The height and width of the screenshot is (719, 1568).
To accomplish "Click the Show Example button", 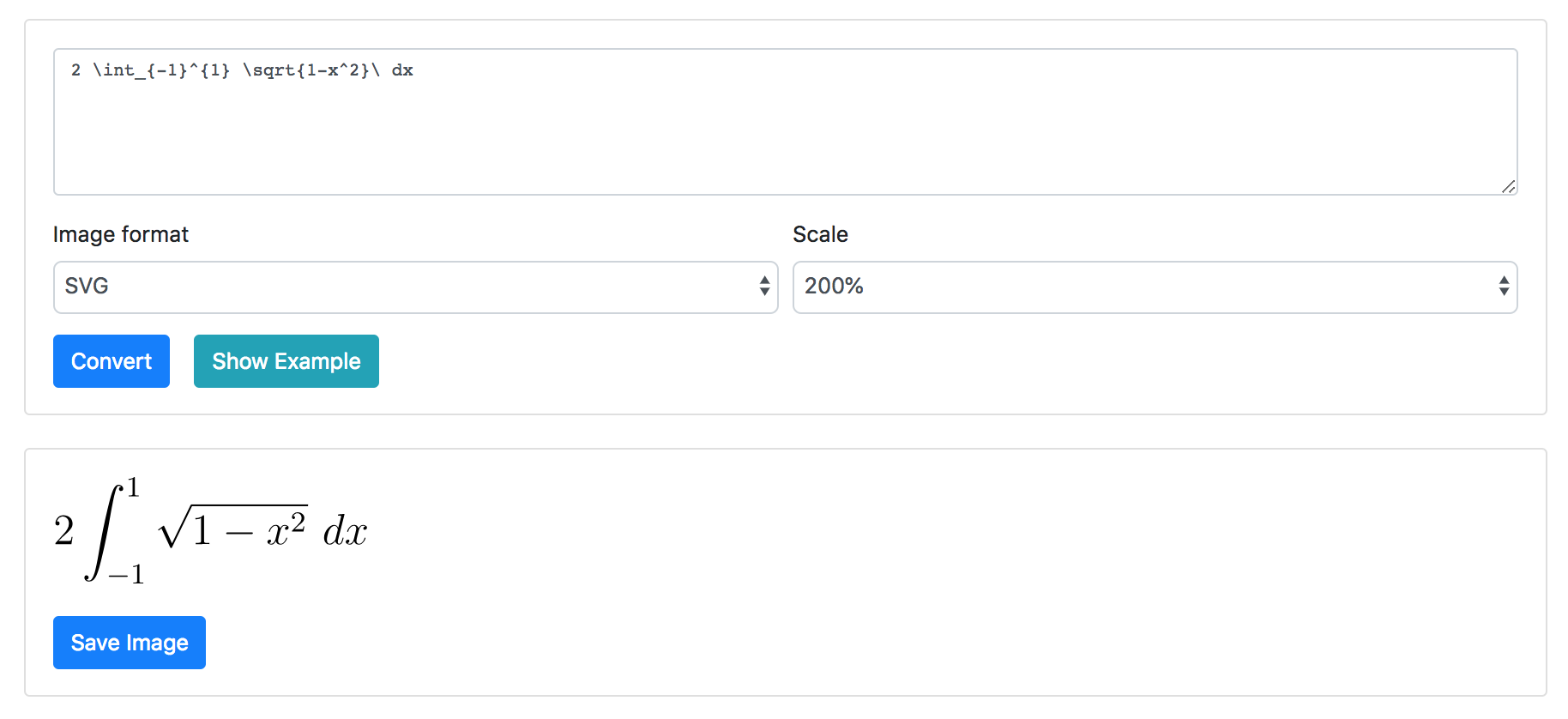I will tap(286, 361).
